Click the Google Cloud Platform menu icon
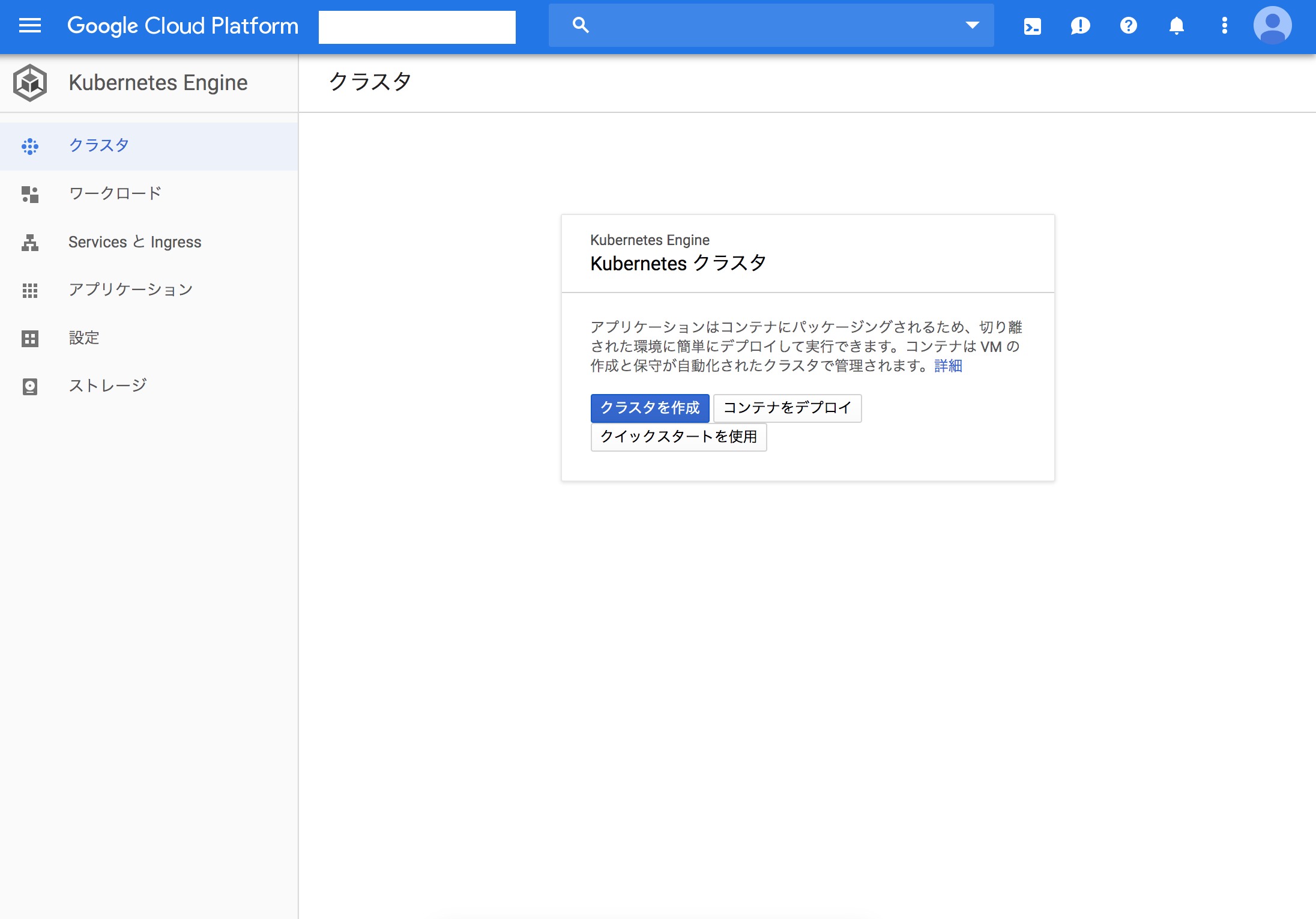1316x919 pixels. coord(29,25)
